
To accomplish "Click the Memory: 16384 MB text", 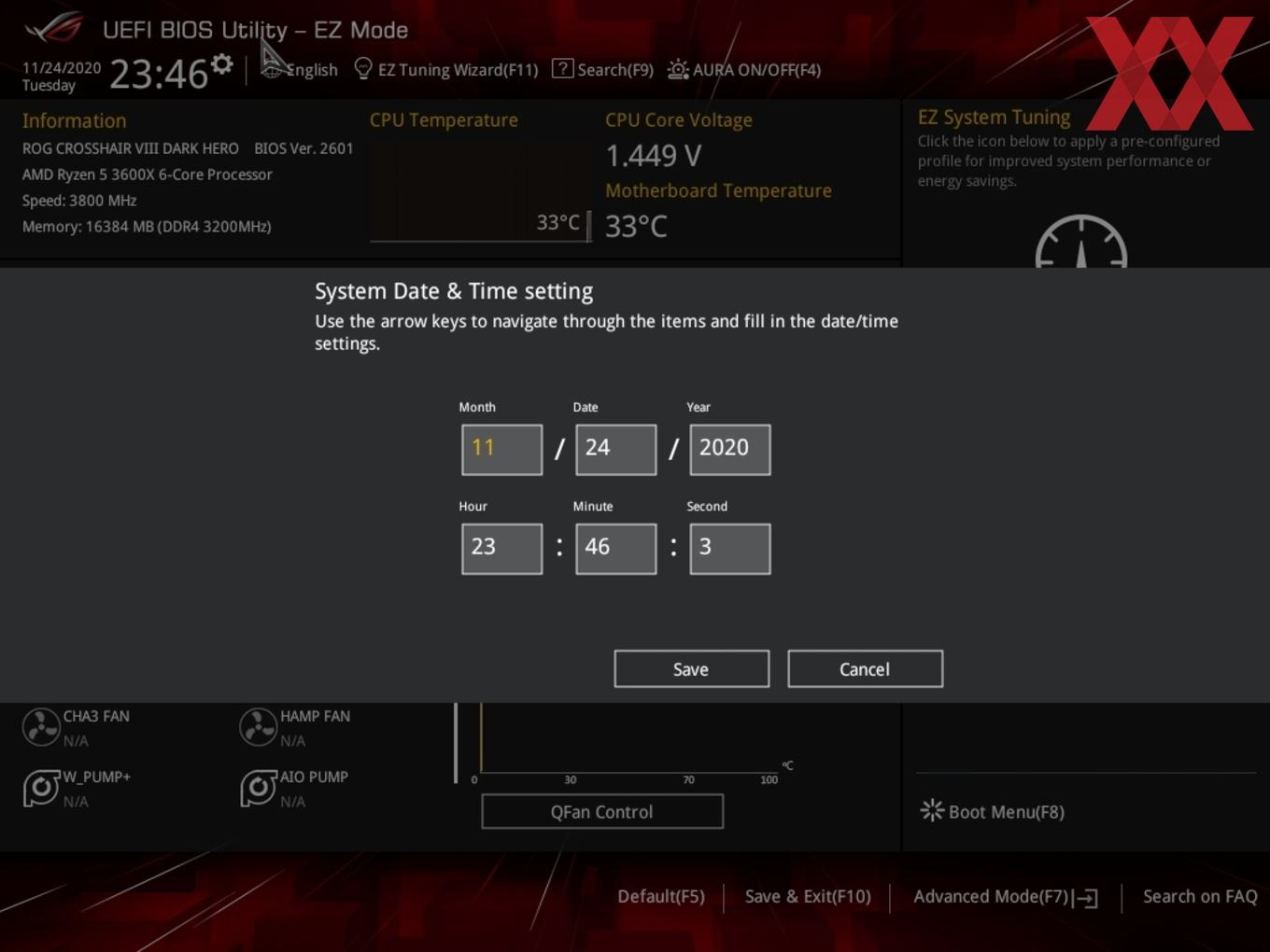I will tap(147, 227).
